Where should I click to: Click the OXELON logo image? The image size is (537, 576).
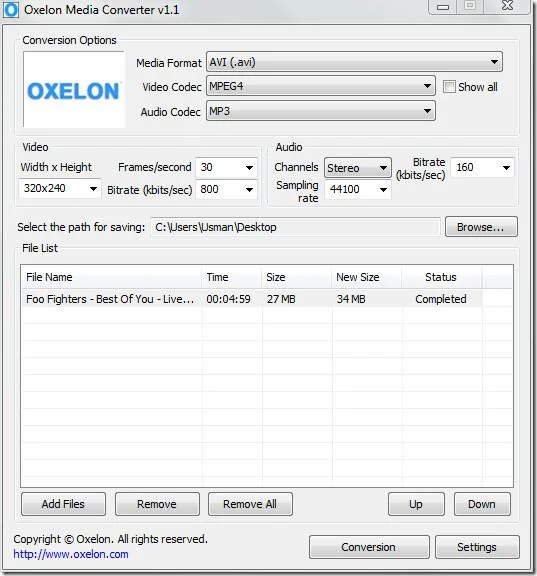click(x=74, y=89)
